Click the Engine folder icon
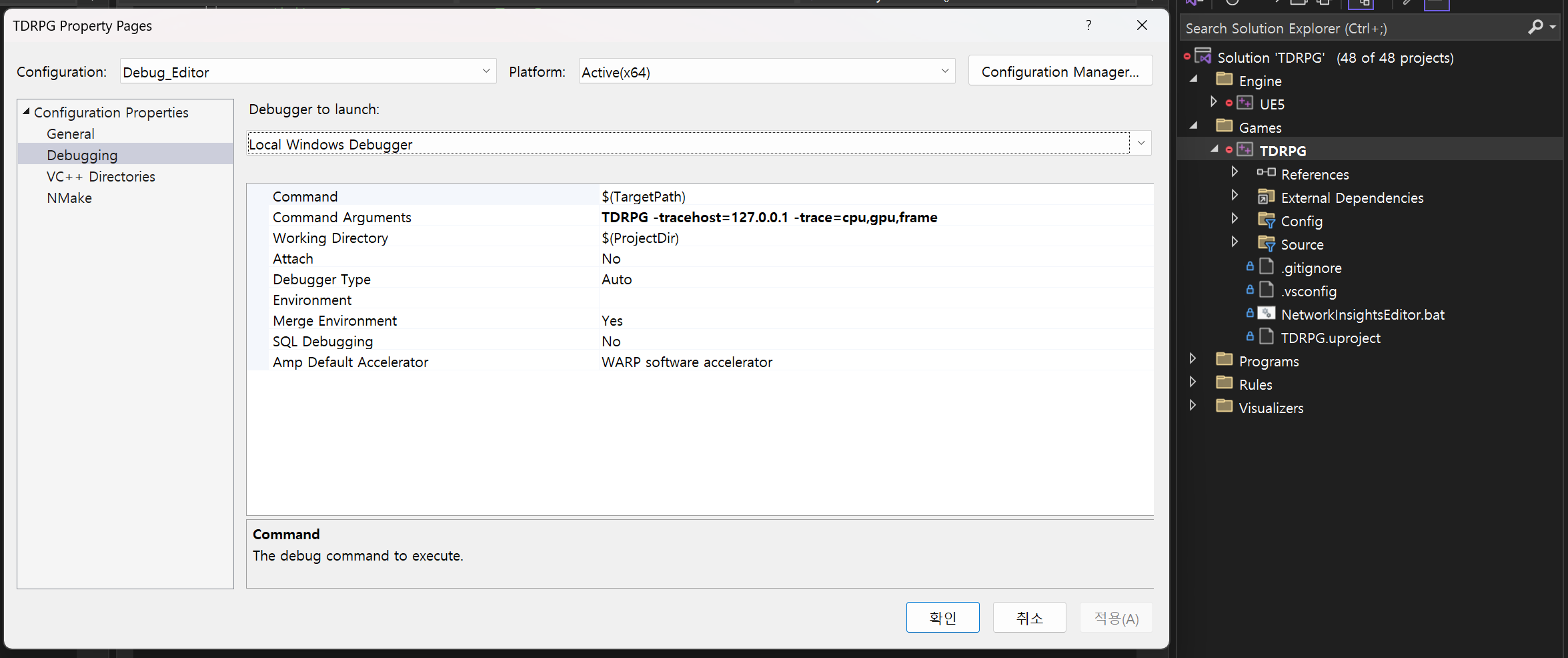The image size is (1568, 658). pos(1224,79)
